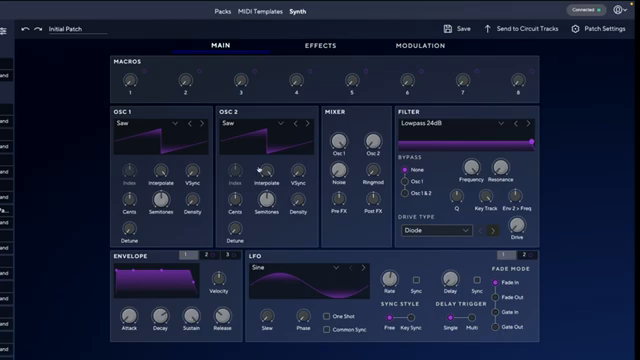
Task: Click the filter Drive knob
Action: [517, 225]
